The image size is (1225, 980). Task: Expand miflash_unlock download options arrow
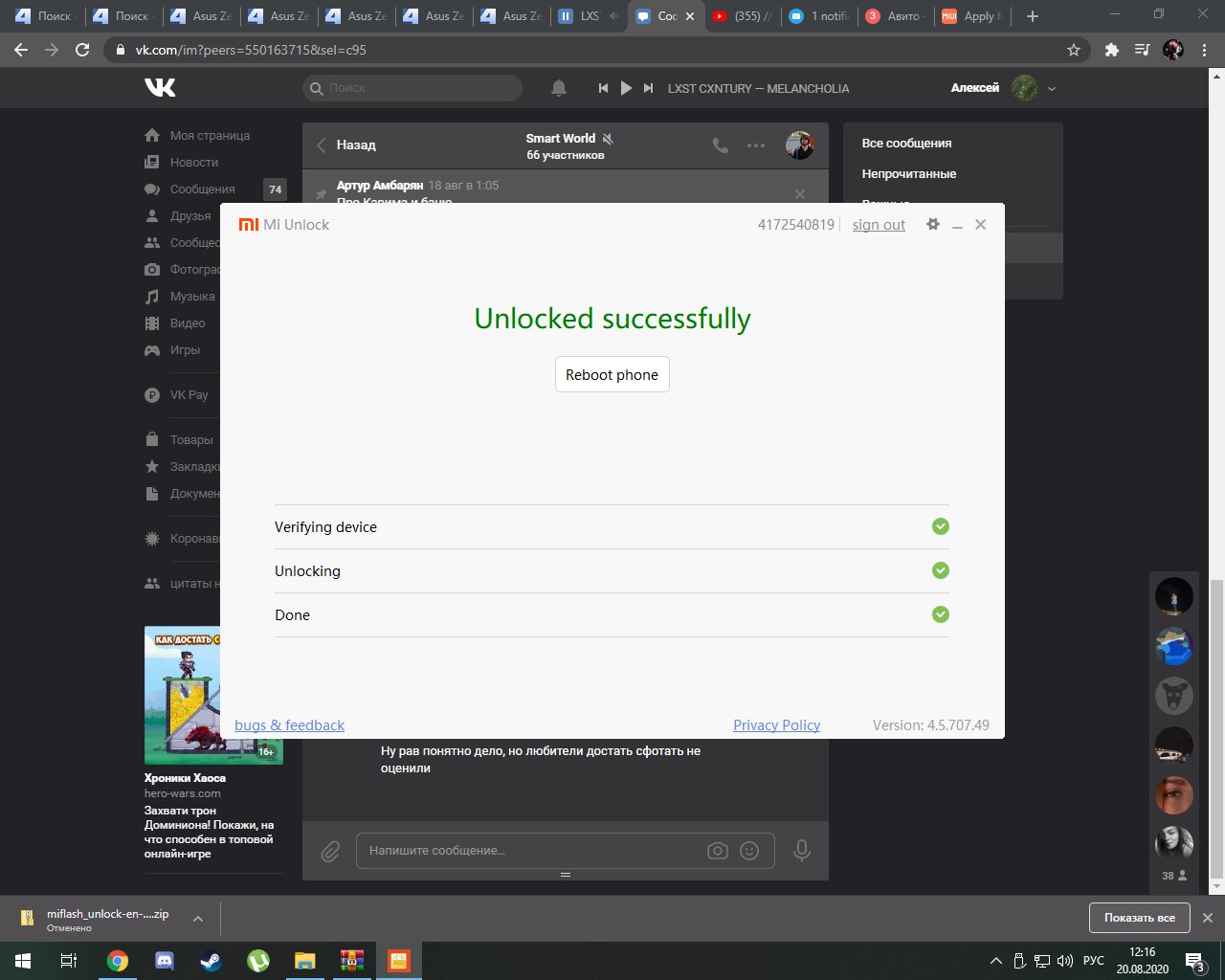click(x=198, y=919)
